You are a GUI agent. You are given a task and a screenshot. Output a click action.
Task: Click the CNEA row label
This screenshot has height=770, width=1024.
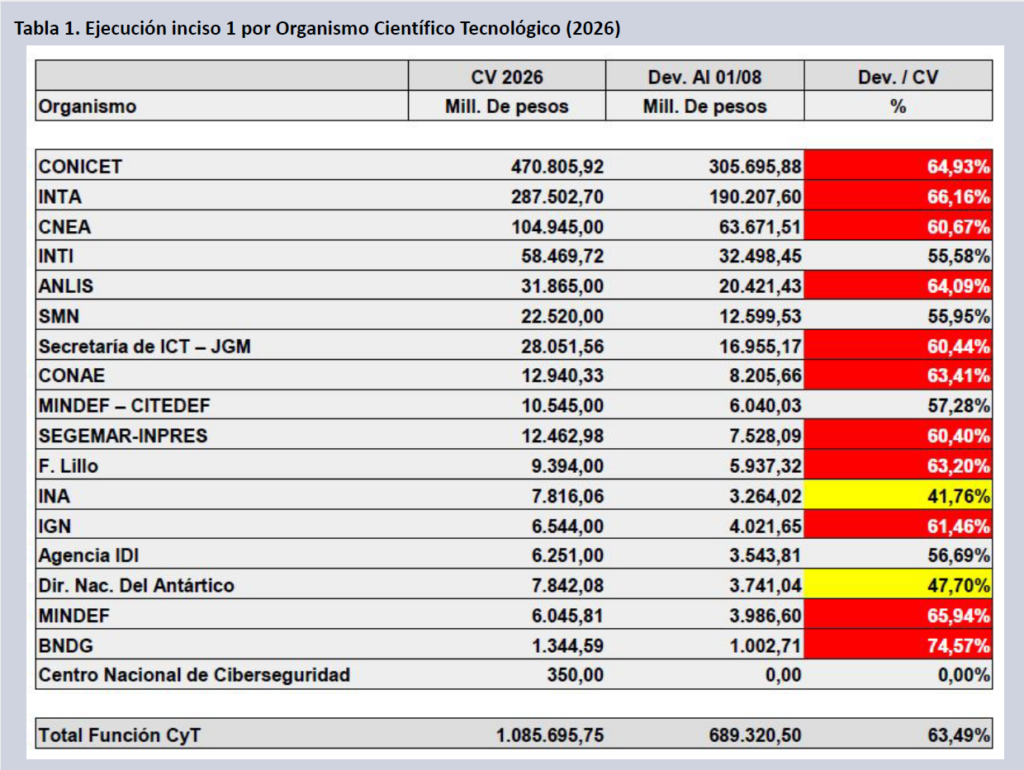pyautogui.click(x=65, y=227)
